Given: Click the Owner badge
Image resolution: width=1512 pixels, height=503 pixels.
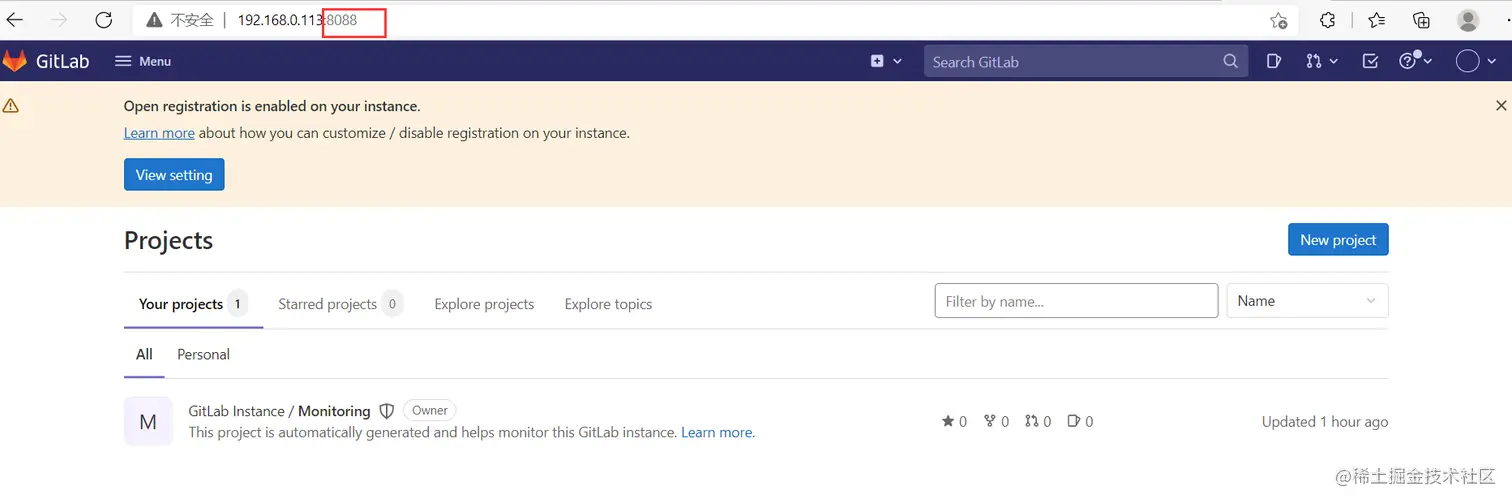Looking at the screenshot, I should click(430, 410).
